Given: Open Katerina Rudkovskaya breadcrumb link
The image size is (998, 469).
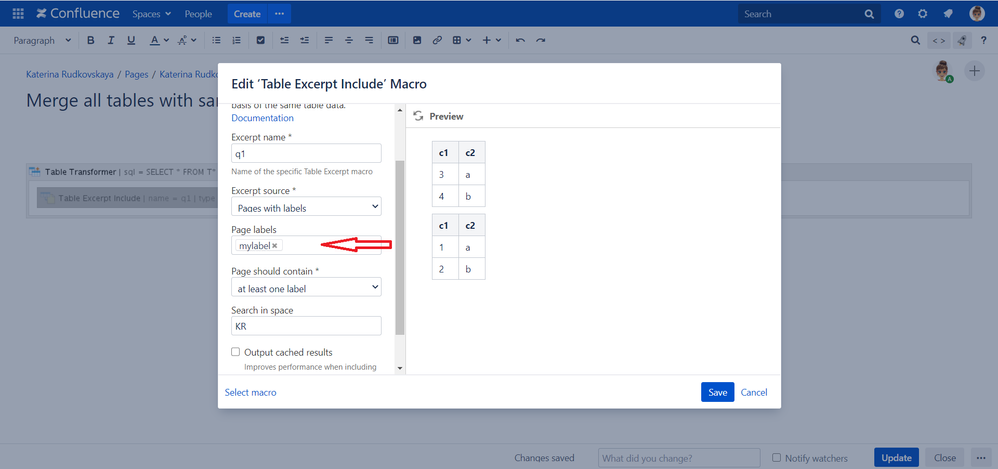Looking at the screenshot, I should [x=70, y=74].
